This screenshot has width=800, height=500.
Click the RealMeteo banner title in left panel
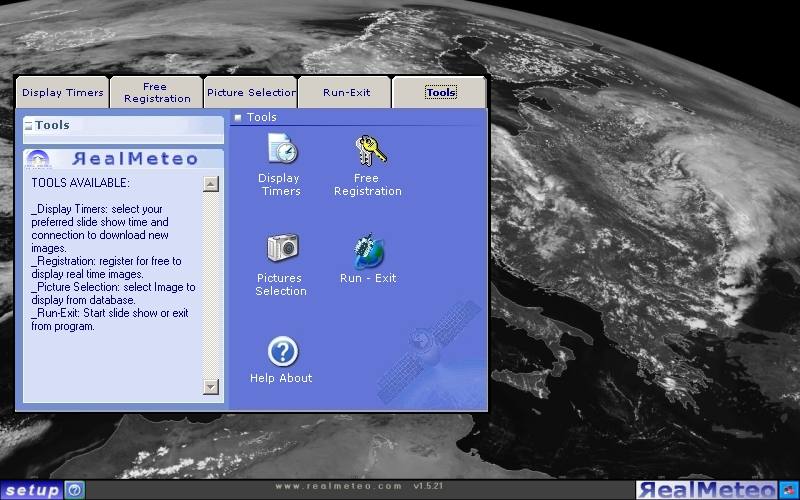[x=135, y=159]
